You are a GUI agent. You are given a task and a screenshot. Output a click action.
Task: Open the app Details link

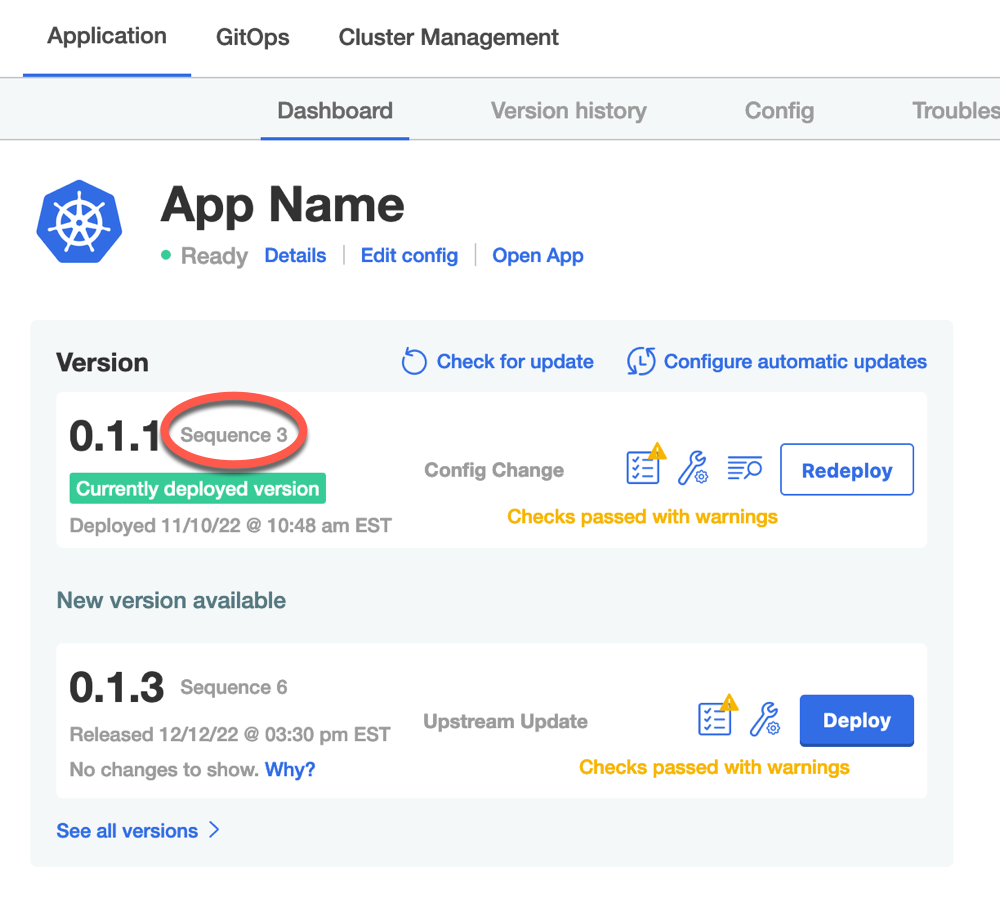point(295,256)
